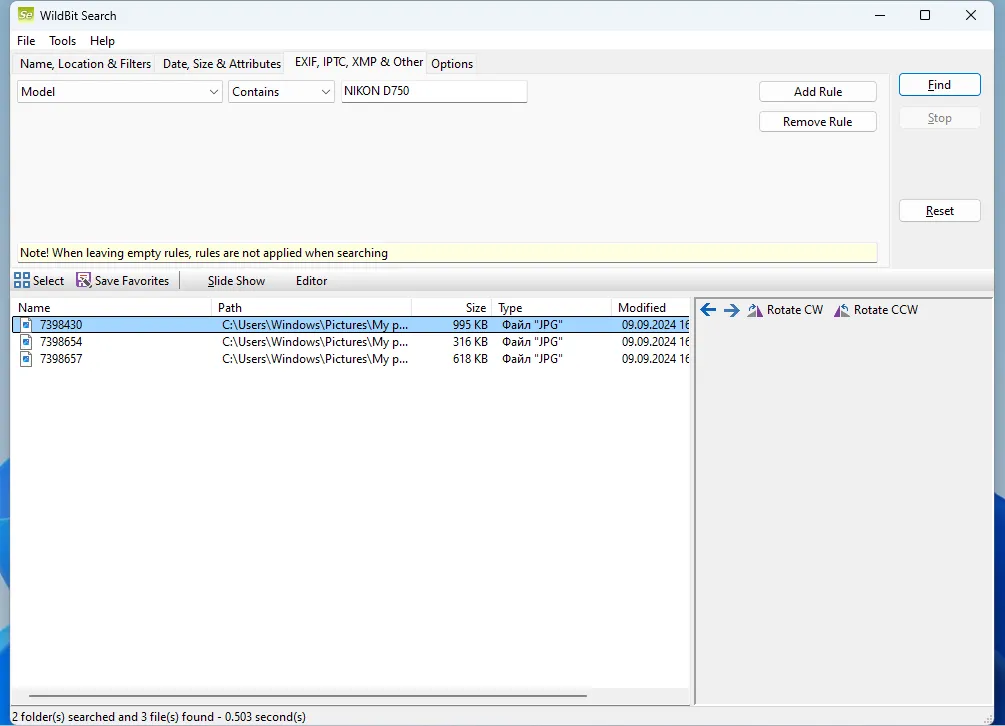Switch to Date, Size & Attributes tab
The image size is (1005, 726).
tap(222, 64)
